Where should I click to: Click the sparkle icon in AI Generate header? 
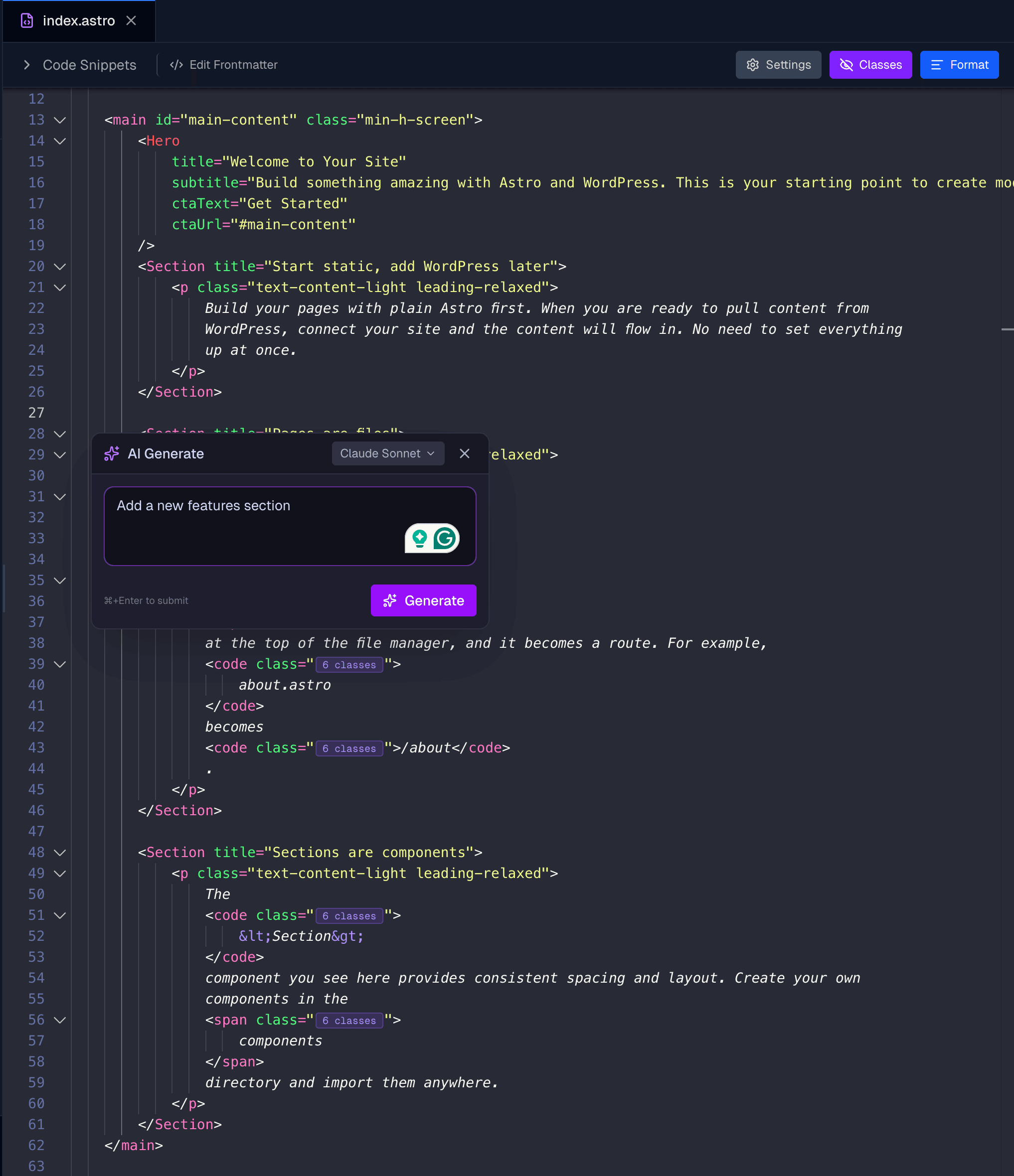tap(111, 453)
